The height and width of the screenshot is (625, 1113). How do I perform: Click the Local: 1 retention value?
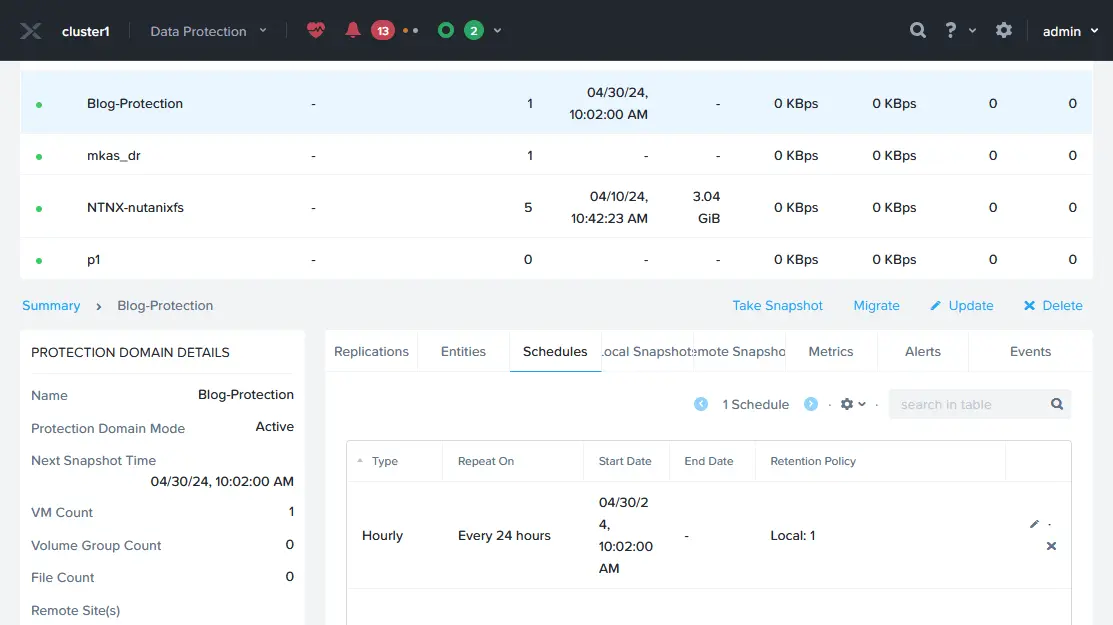pos(793,536)
